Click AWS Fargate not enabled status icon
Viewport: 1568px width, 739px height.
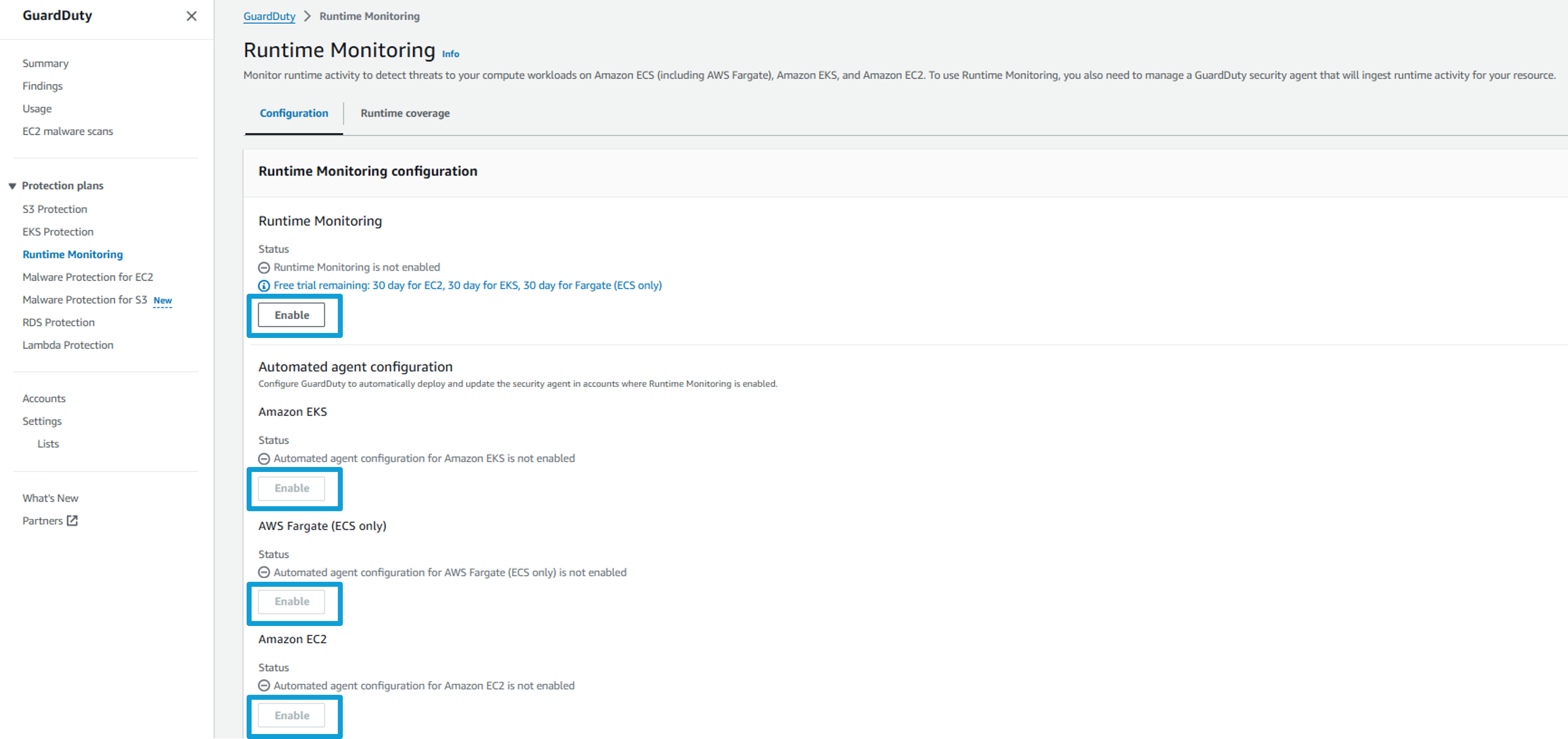coord(264,572)
